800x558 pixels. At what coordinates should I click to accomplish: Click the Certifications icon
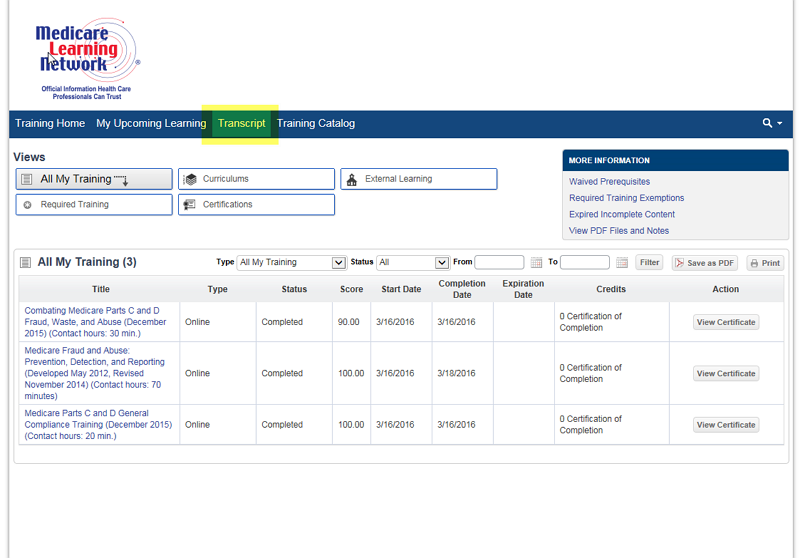click(x=189, y=205)
